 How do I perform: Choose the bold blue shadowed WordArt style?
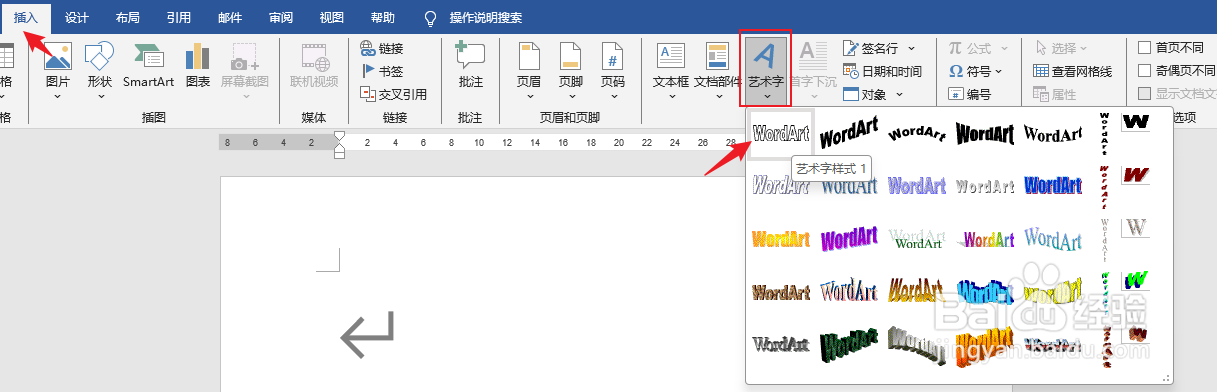coord(1053,185)
